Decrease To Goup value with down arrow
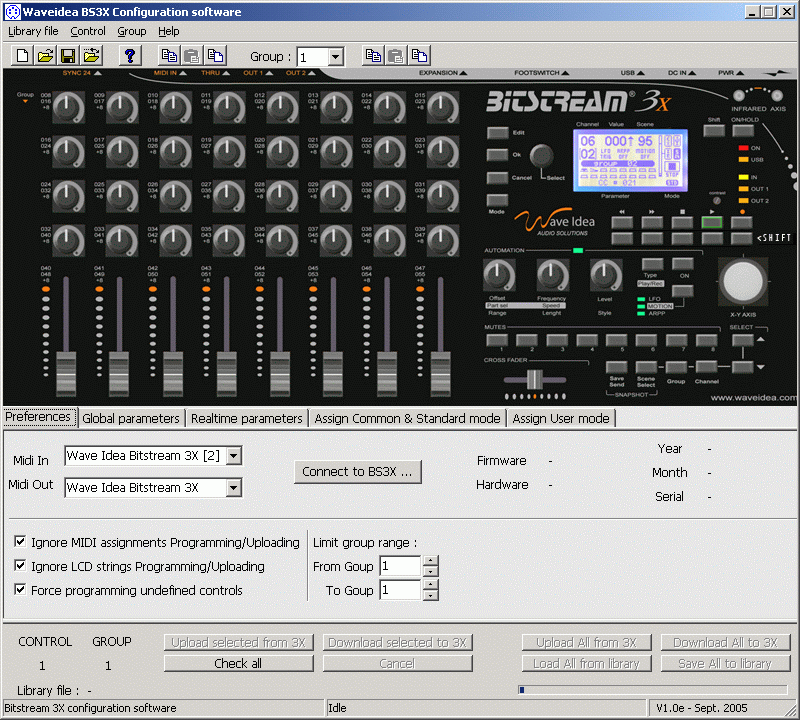 tap(431, 595)
